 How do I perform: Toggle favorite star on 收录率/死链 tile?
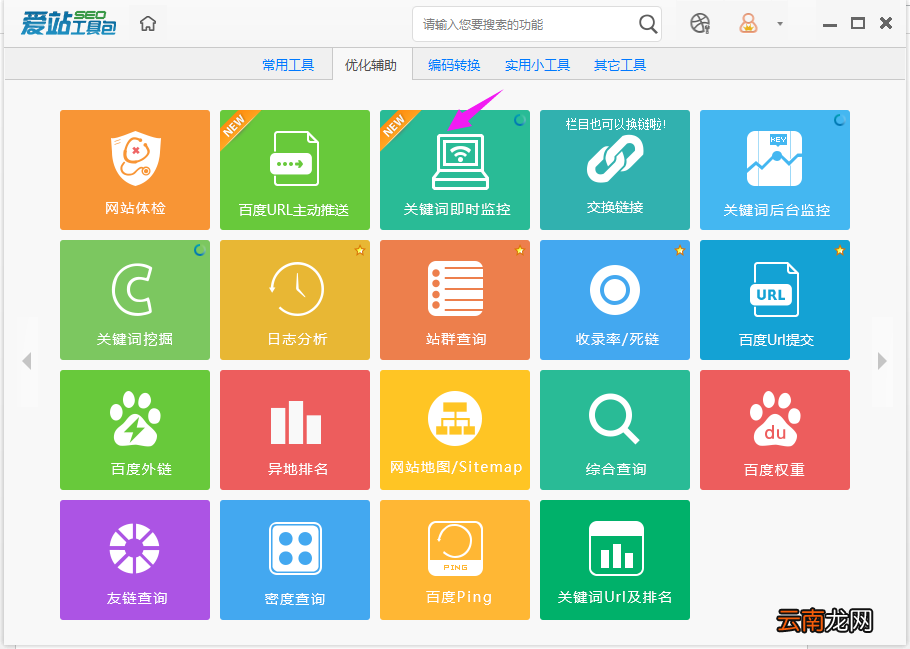(680, 250)
